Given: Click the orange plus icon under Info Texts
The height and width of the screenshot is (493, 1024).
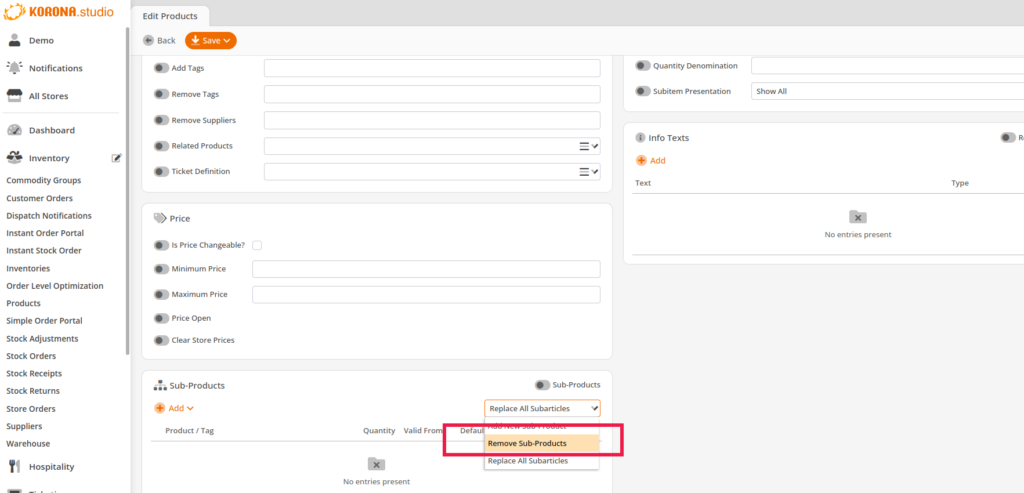Looking at the screenshot, I should click(641, 161).
